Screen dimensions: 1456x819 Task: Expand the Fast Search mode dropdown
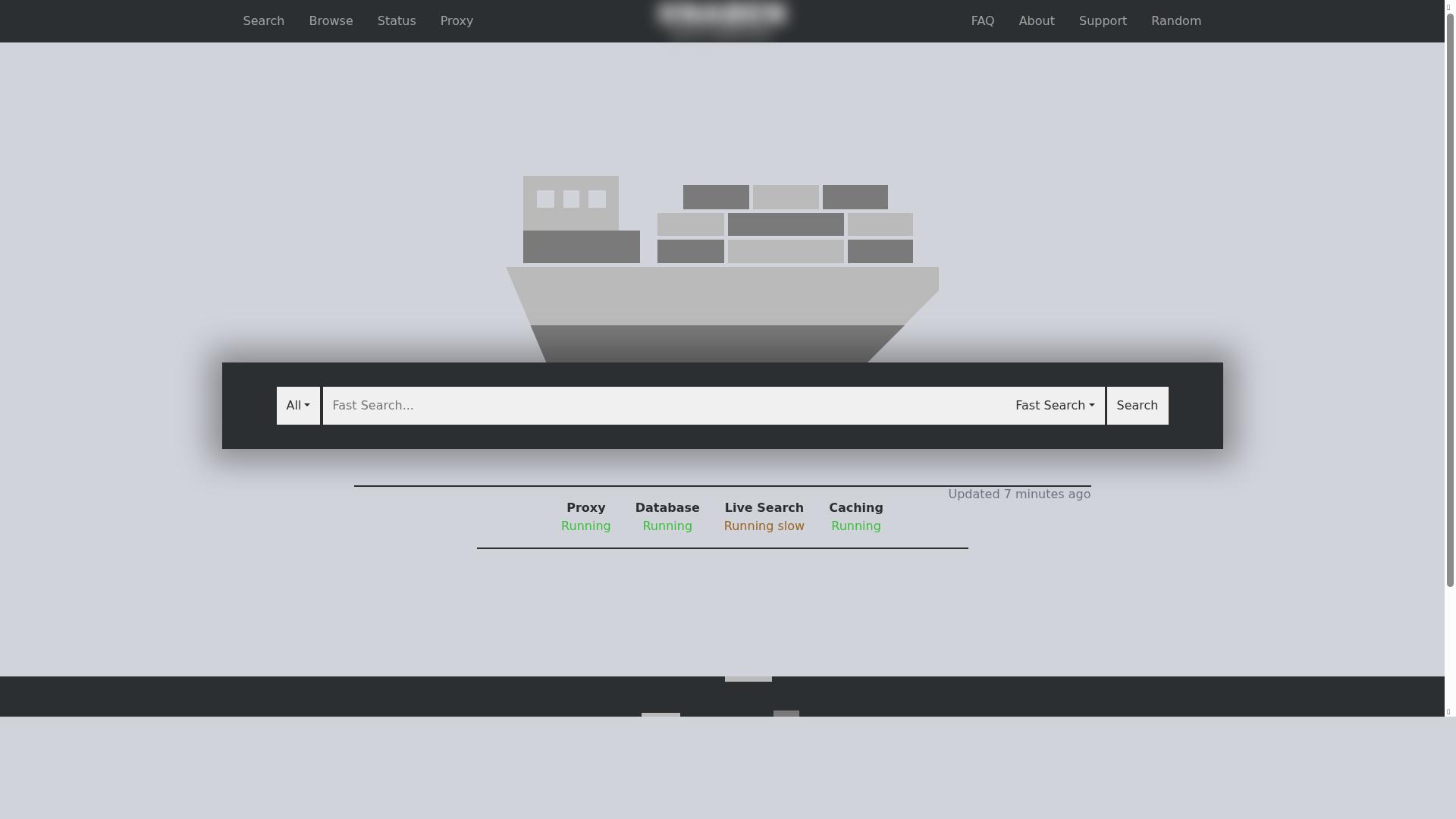(x=1054, y=406)
